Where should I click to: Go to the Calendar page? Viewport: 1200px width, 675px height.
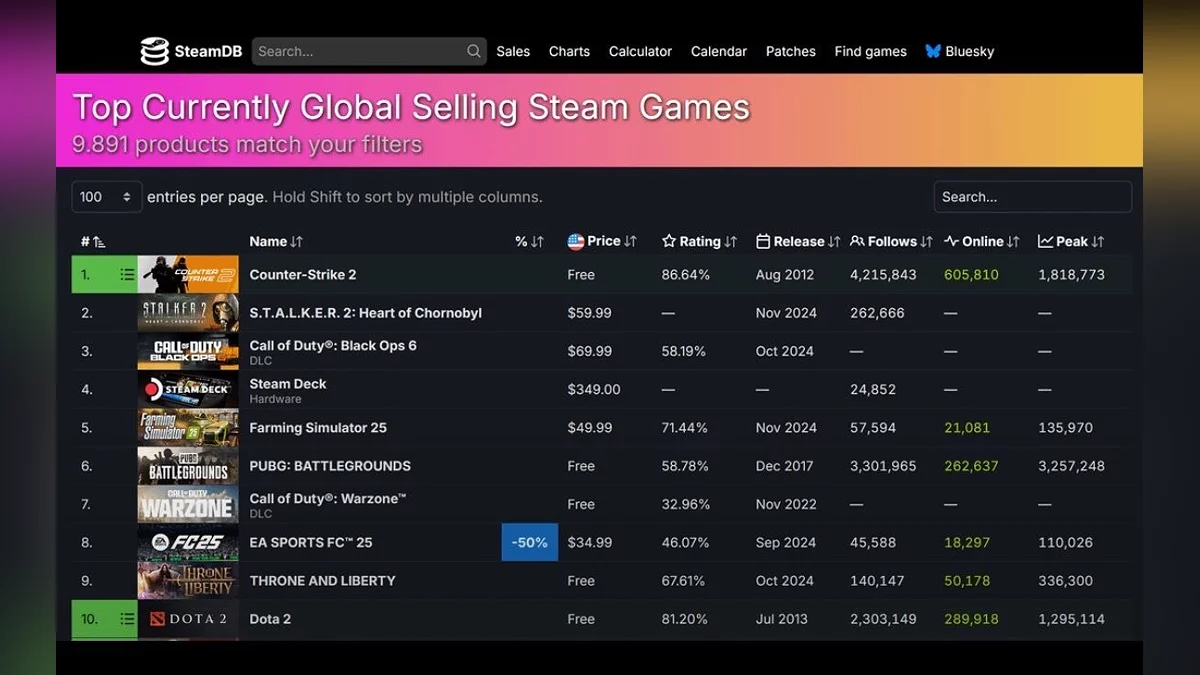tap(718, 51)
